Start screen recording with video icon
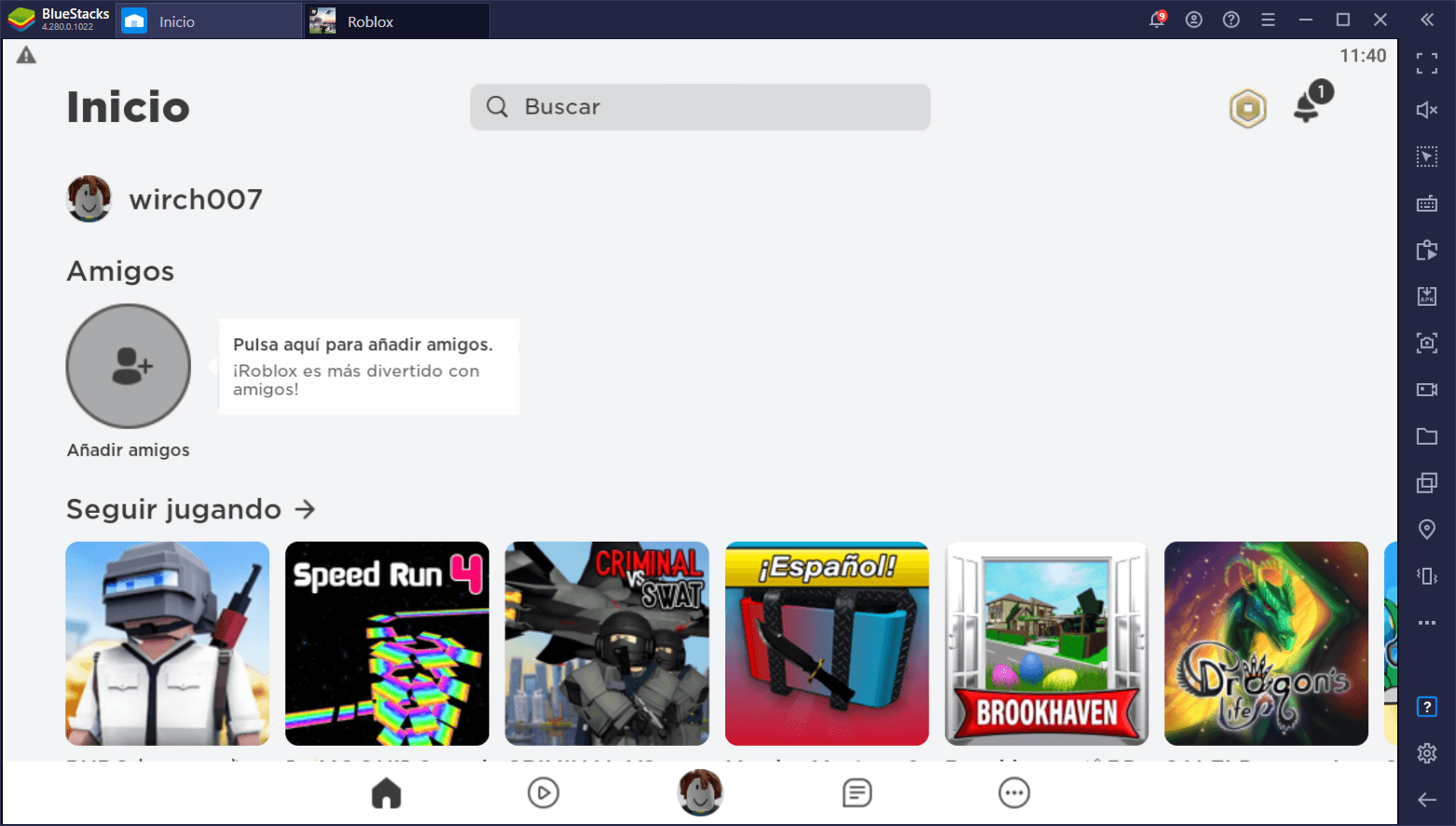 click(1427, 390)
